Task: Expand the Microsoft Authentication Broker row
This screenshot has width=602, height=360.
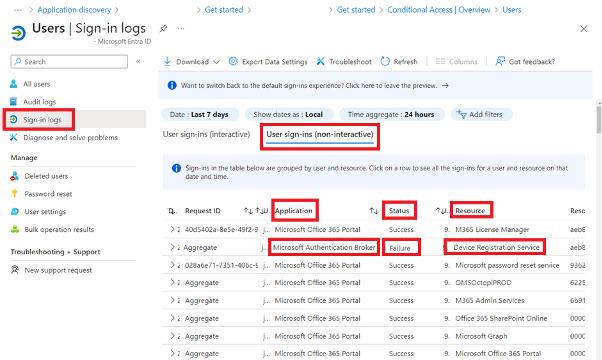Action: [x=172, y=247]
